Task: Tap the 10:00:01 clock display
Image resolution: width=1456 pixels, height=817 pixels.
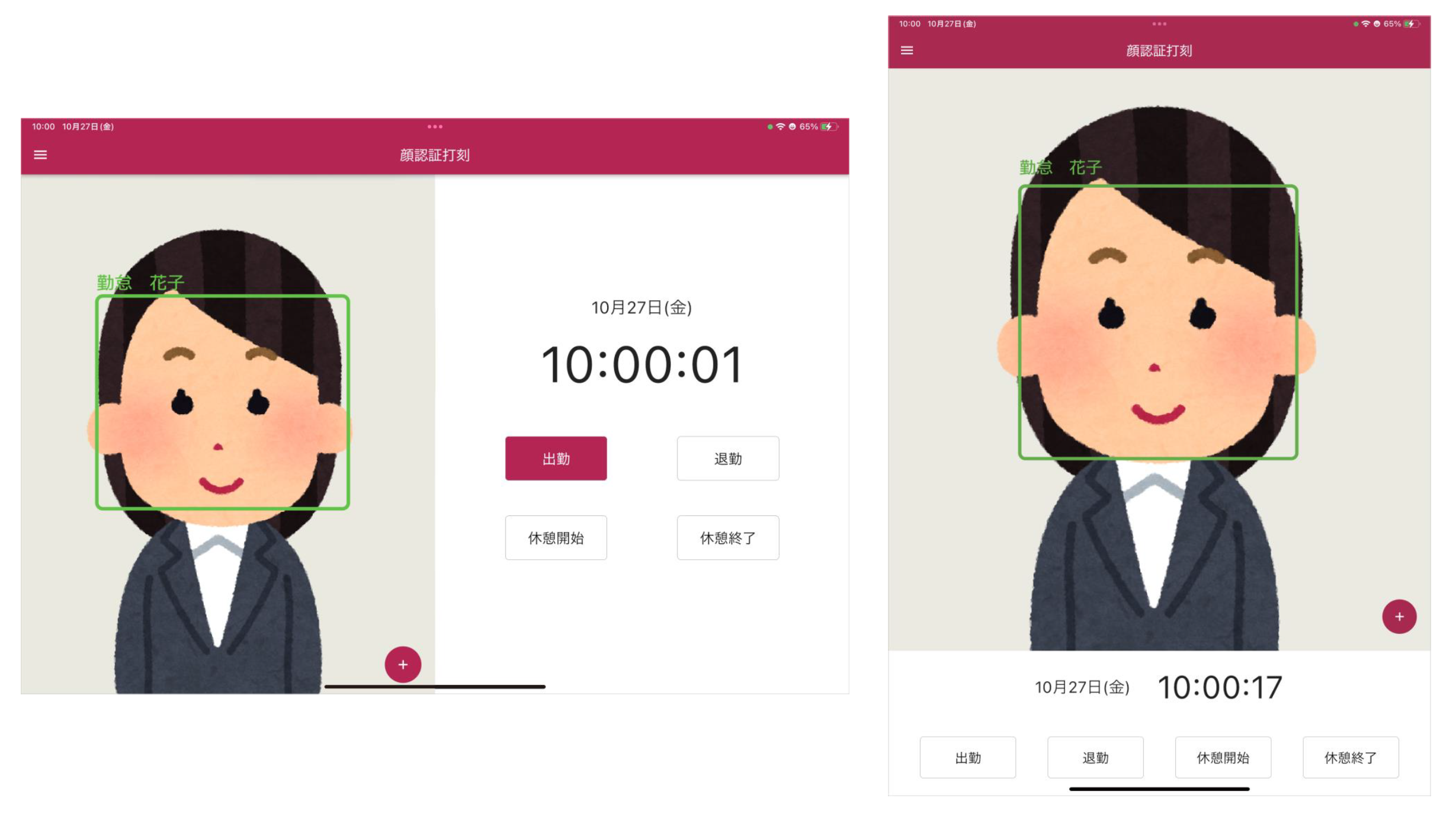Action: [642, 365]
